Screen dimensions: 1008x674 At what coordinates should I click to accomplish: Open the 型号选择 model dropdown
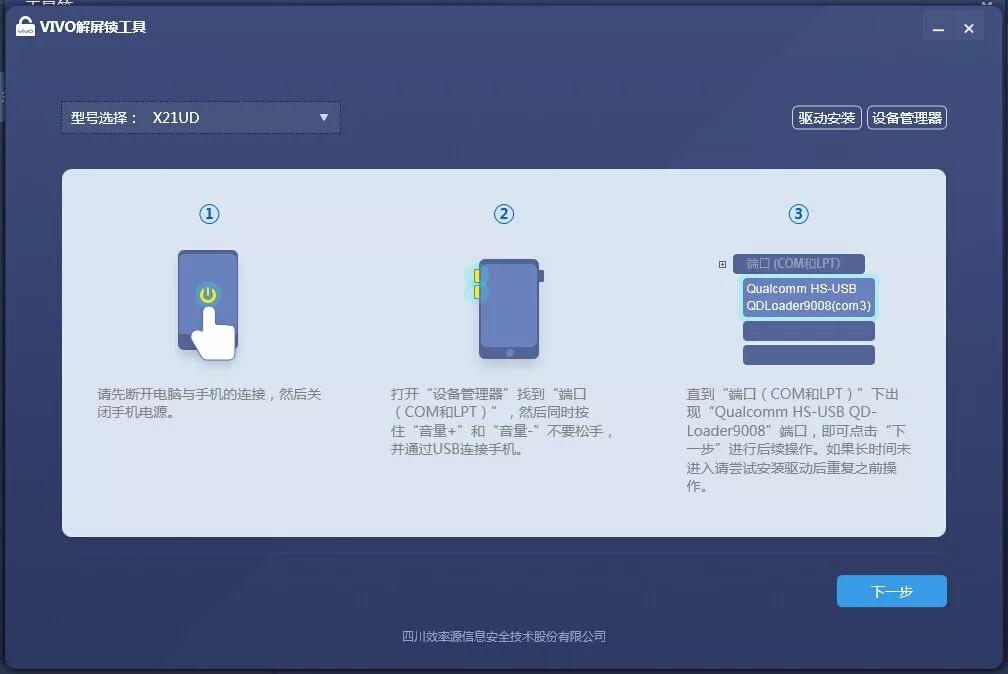[200, 117]
